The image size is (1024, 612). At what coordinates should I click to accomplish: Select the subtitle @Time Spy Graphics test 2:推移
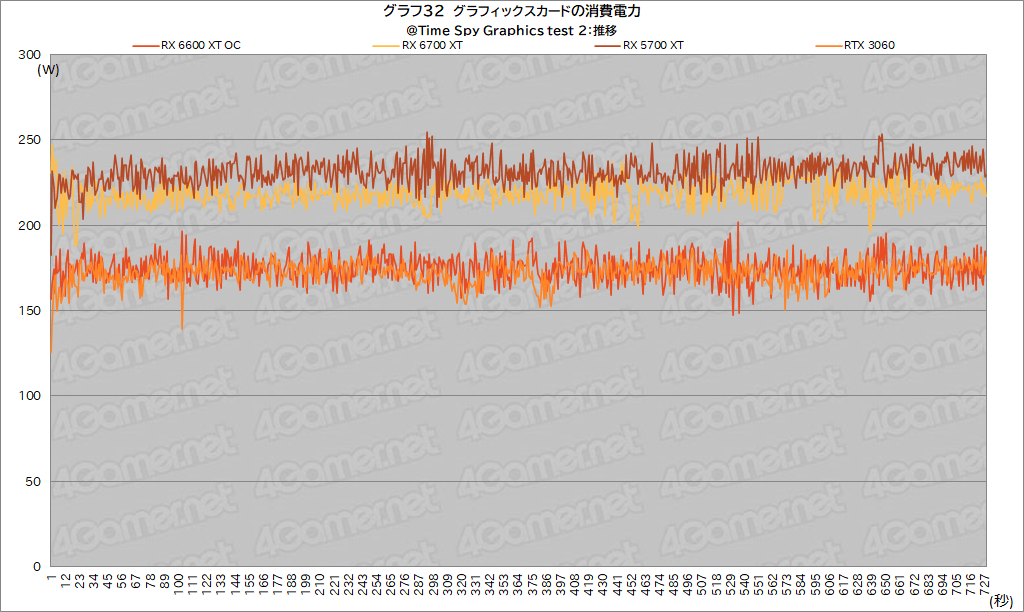pyautogui.click(x=511, y=30)
